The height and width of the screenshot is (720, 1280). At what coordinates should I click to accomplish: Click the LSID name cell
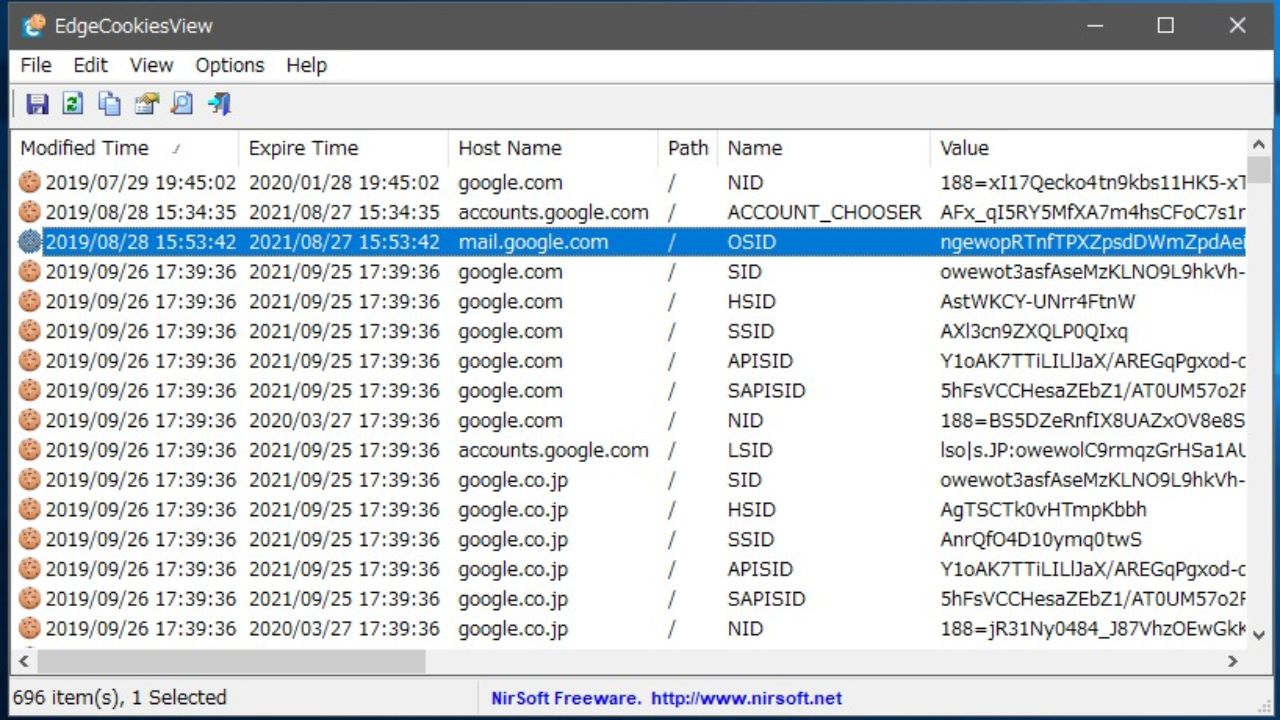[x=748, y=450]
